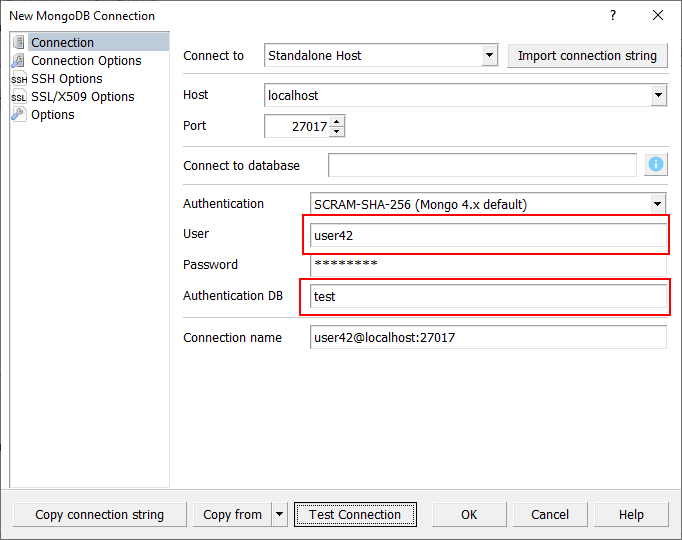This screenshot has height=540, width=682.
Task: Click the Connection Options icon in sidebar
Action: (19, 60)
